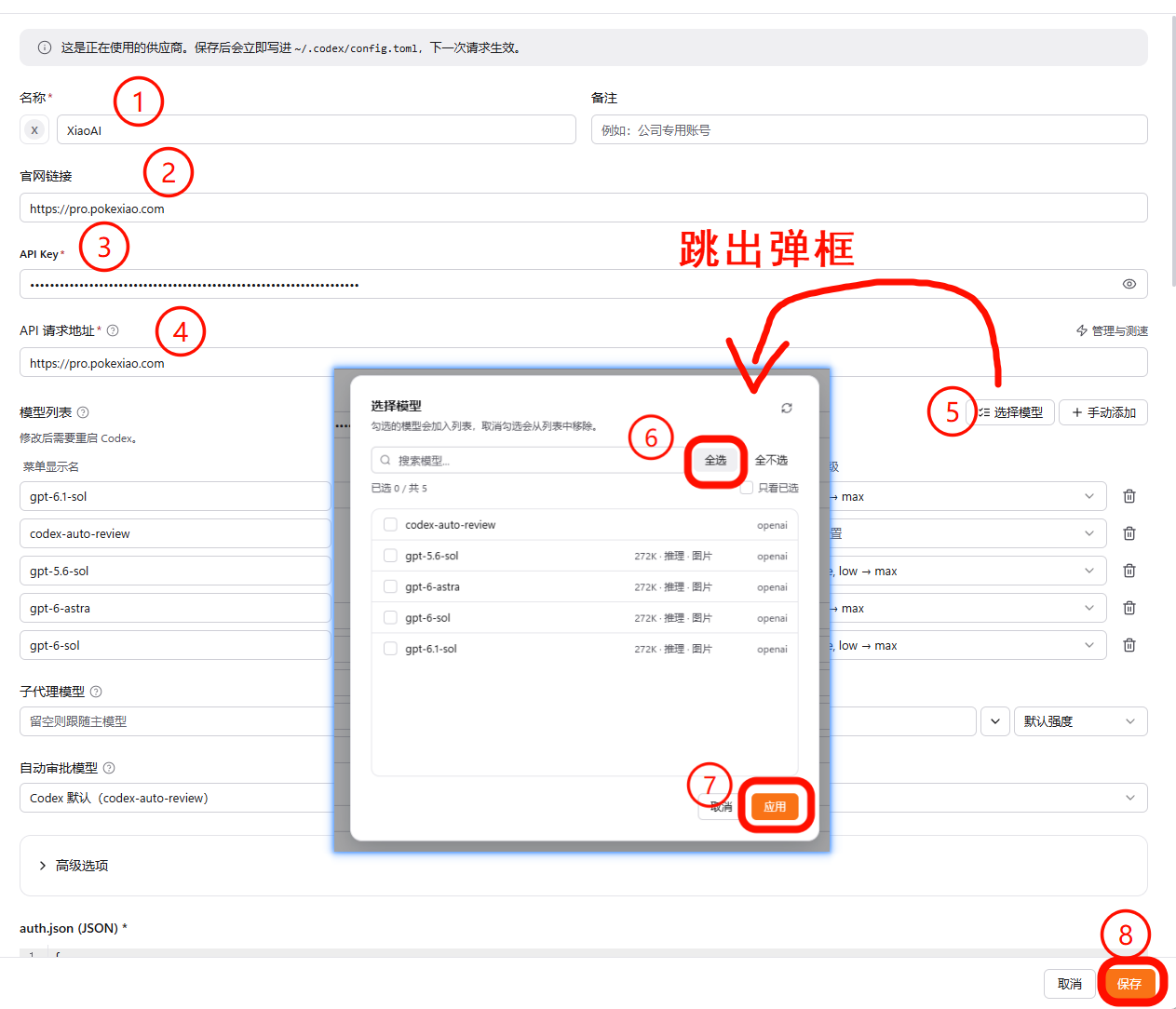
Task: Click the help icon next to 子代理模型
Action: coord(96,692)
